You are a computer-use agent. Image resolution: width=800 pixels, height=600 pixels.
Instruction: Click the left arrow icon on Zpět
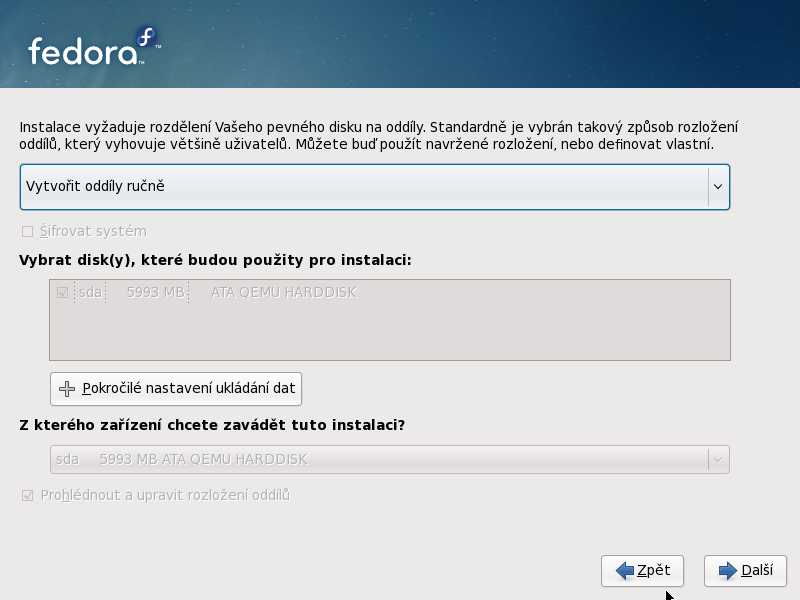click(625, 571)
